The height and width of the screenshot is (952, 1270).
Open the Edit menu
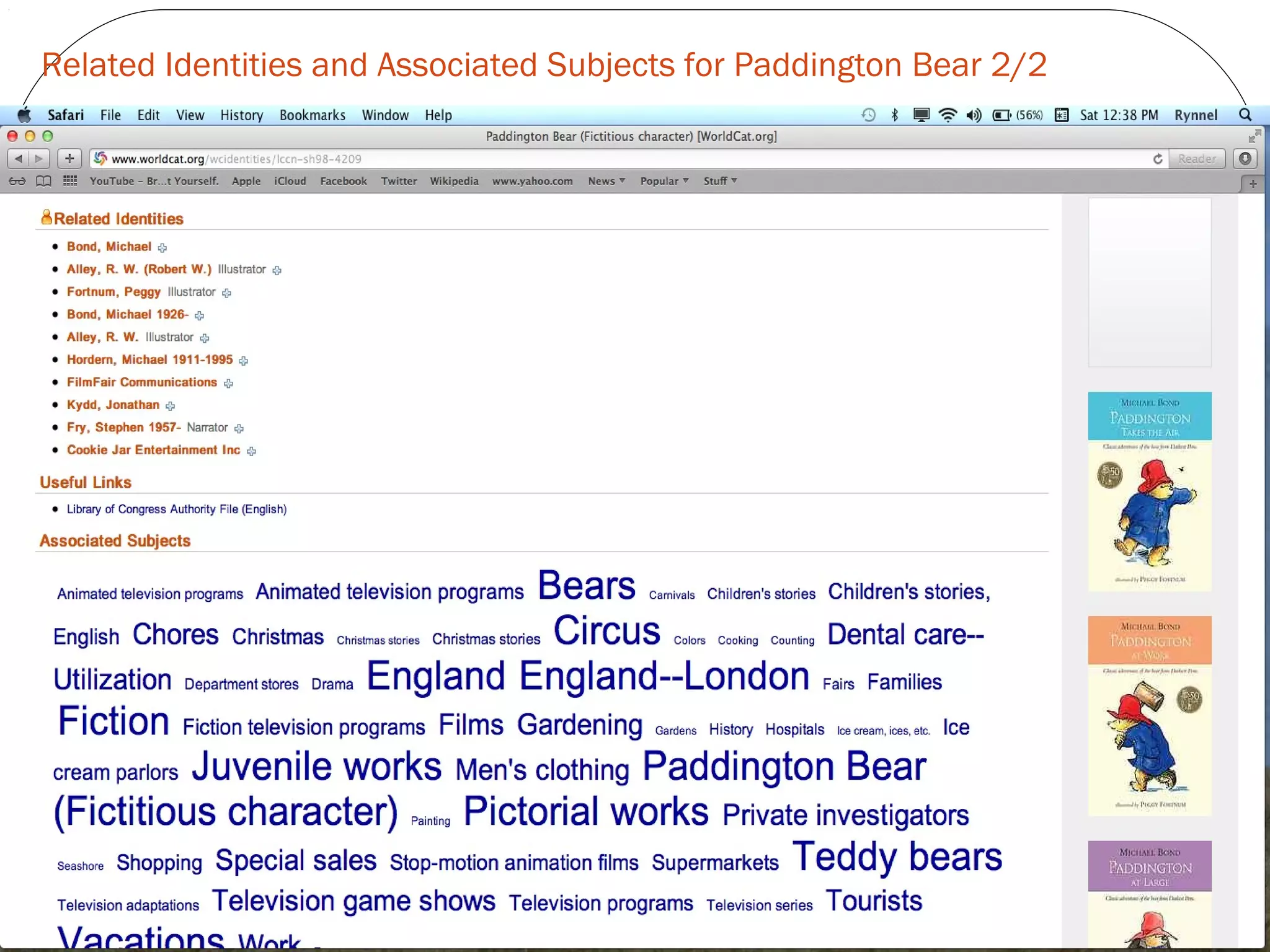pos(148,115)
